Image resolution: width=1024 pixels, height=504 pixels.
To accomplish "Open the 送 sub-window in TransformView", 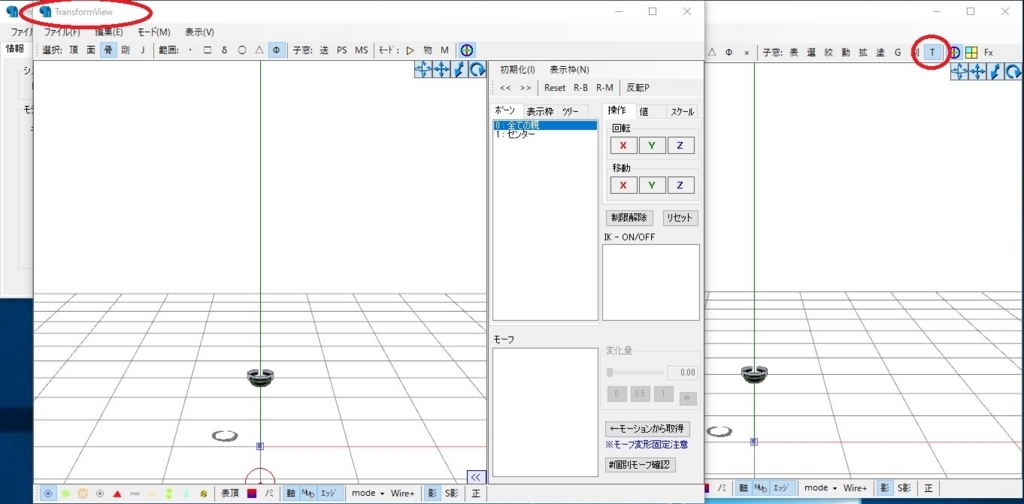I will [x=324, y=50].
